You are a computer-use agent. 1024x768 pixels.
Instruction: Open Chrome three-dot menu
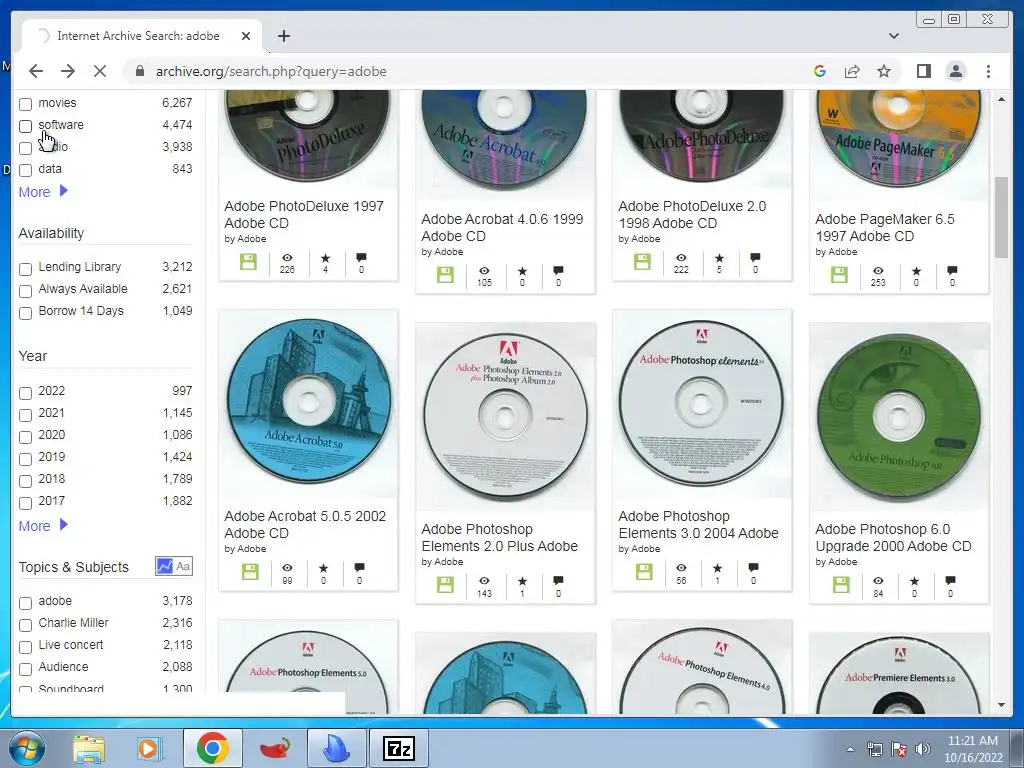(x=988, y=71)
